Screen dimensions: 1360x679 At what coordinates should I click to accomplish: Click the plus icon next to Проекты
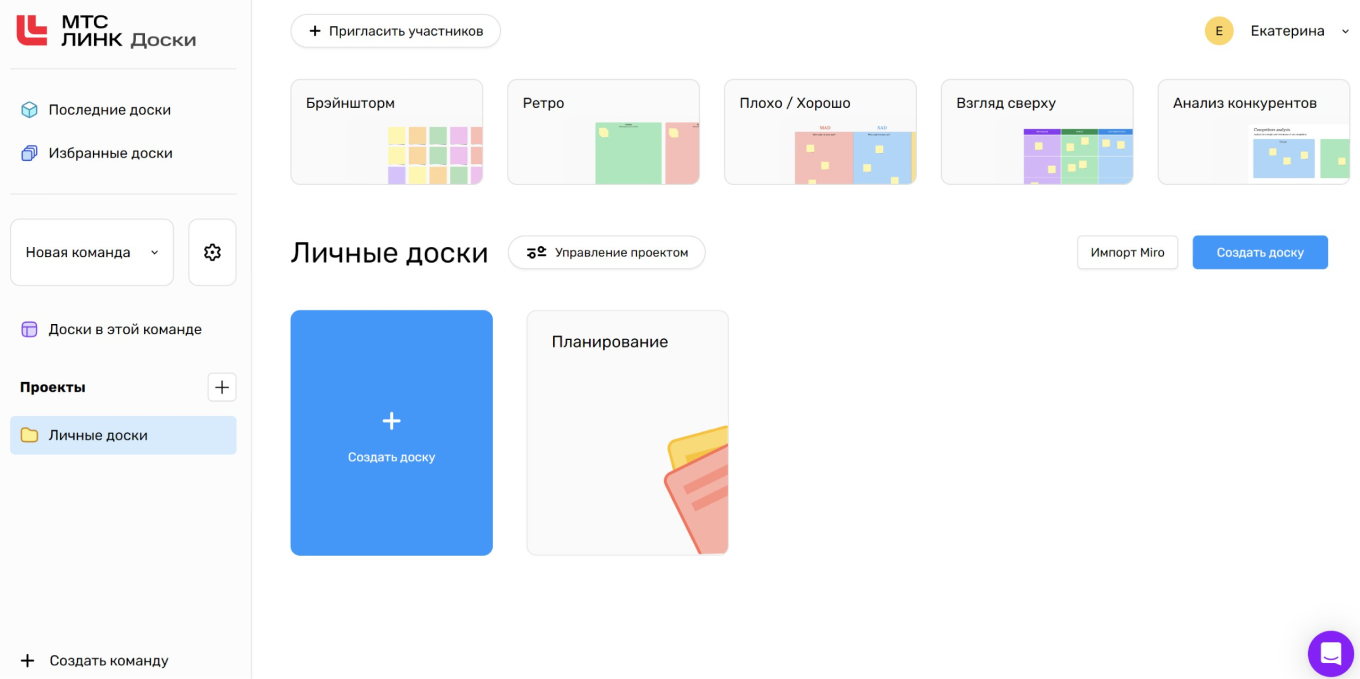coord(222,387)
